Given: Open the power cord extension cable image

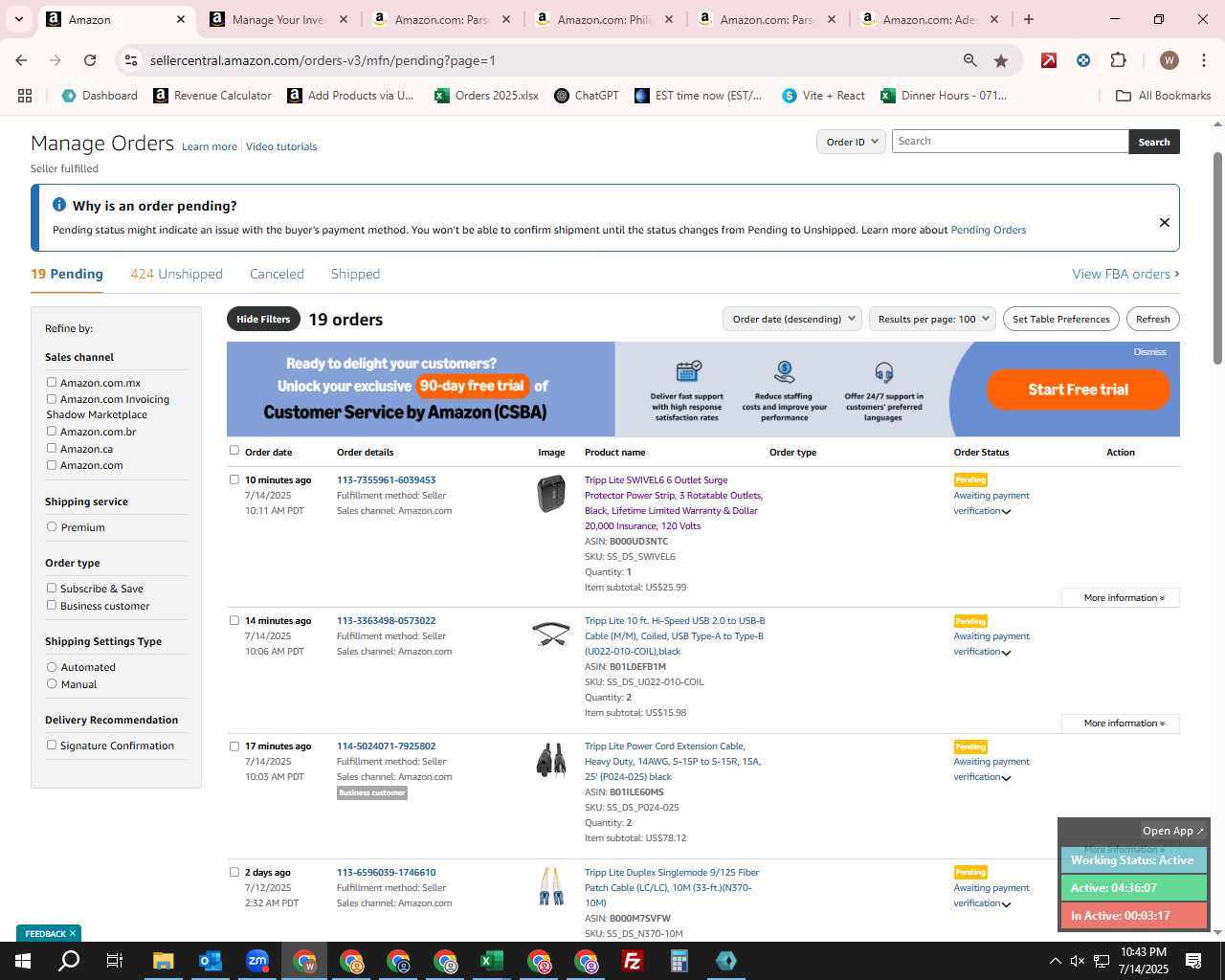Looking at the screenshot, I should point(551,760).
